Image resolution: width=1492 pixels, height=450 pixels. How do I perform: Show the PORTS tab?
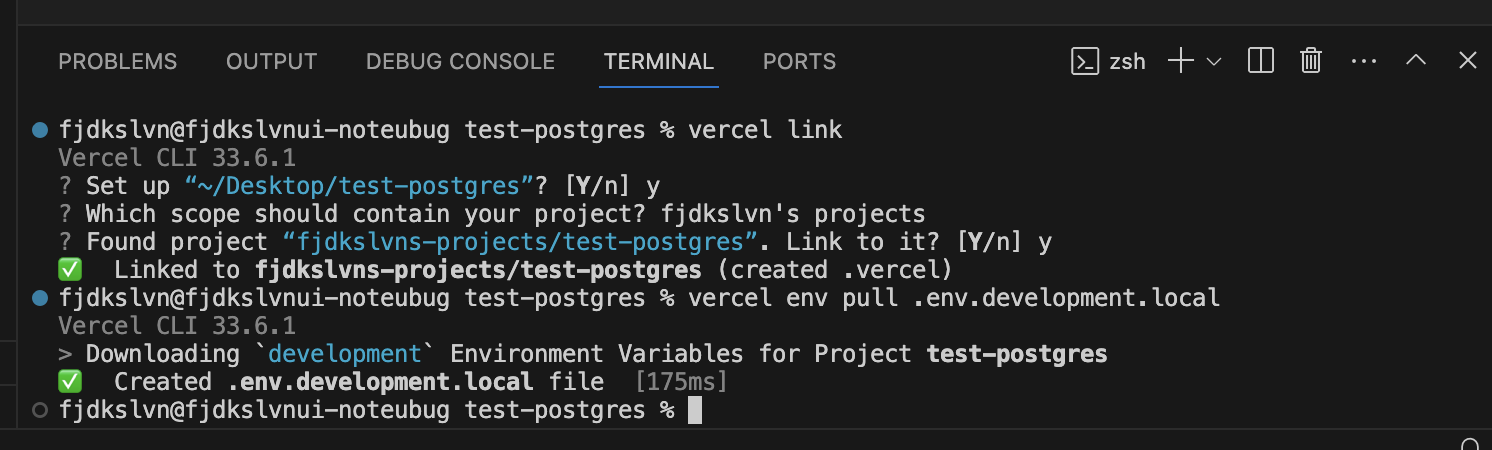coord(799,61)
